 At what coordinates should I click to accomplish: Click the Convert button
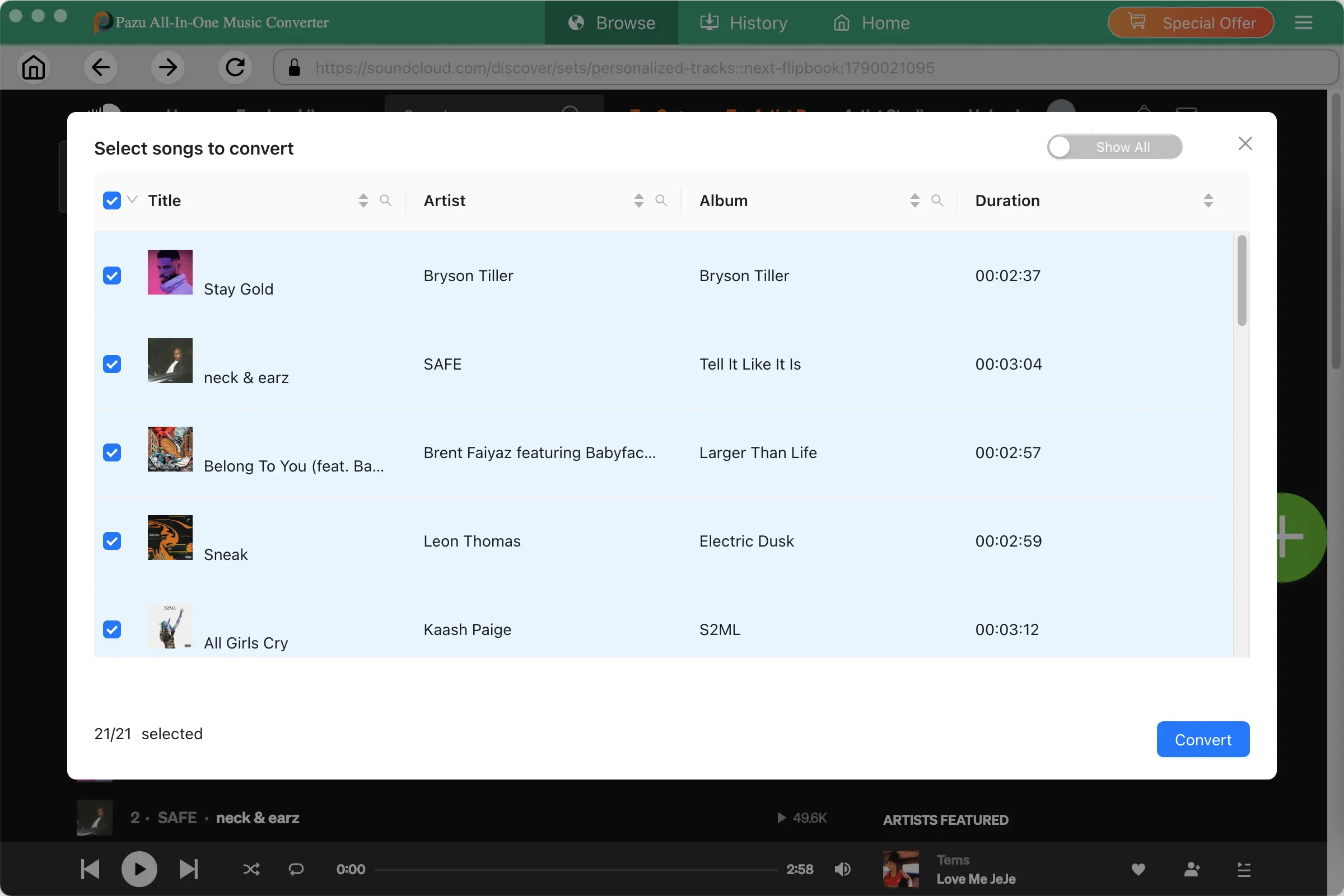(x=1203, y=739)
